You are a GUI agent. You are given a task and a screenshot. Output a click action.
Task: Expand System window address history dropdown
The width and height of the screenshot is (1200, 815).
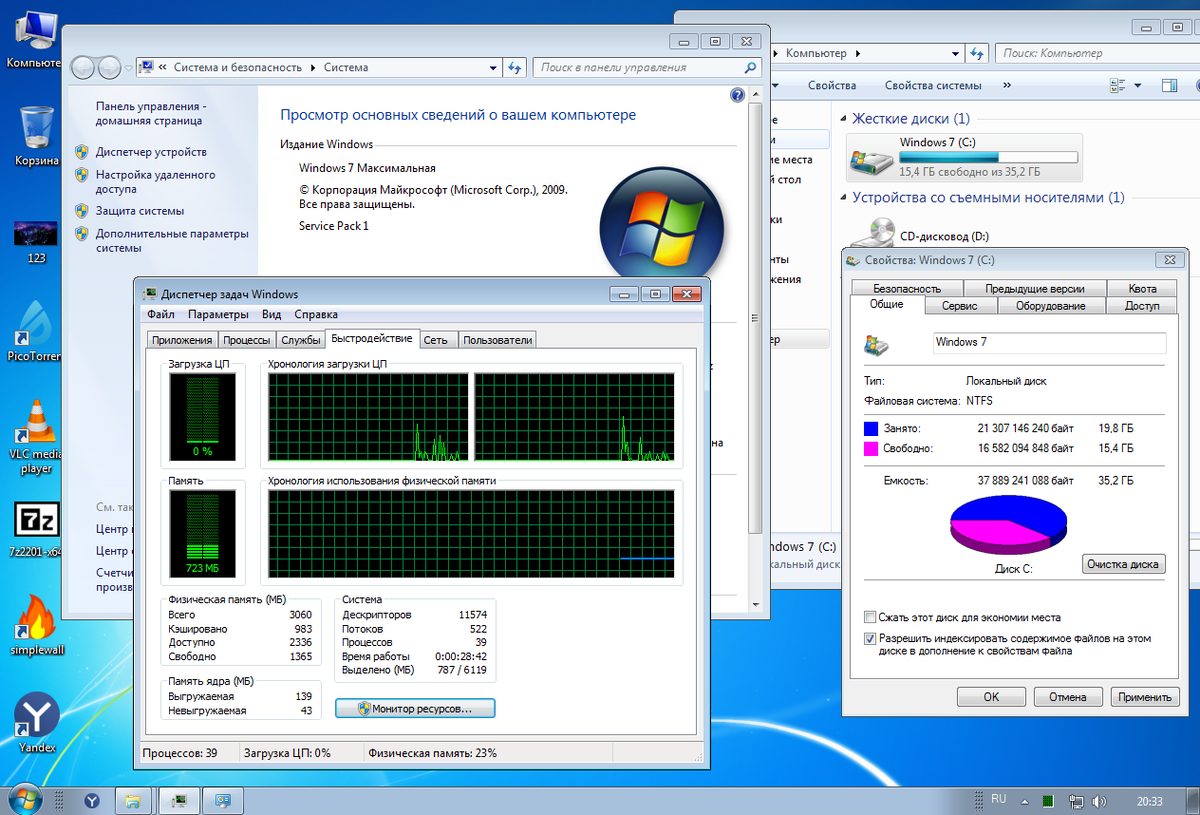pos(493,67)
